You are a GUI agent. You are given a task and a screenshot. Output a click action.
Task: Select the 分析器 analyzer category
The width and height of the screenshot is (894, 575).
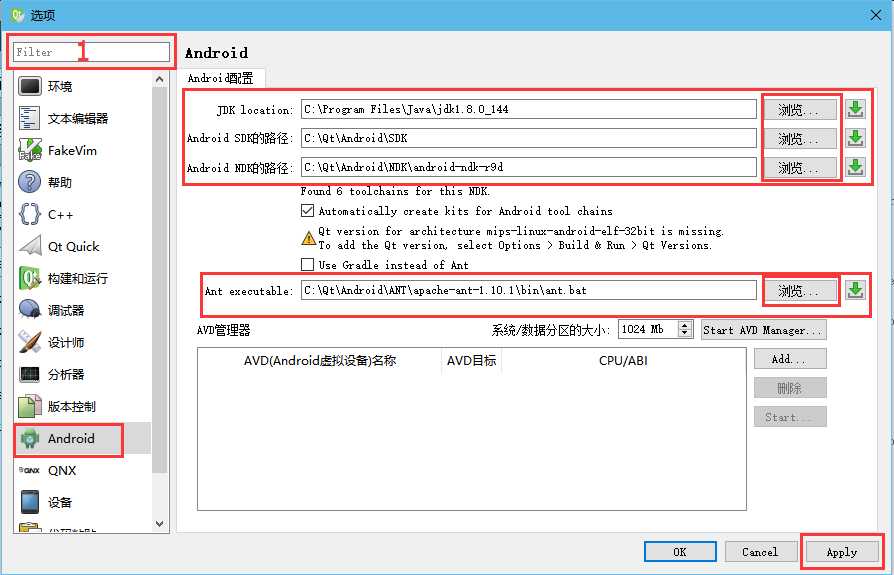point(83,374)
